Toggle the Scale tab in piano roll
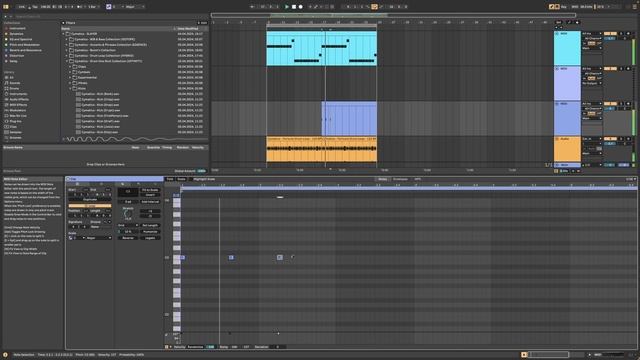 [181, 179]
